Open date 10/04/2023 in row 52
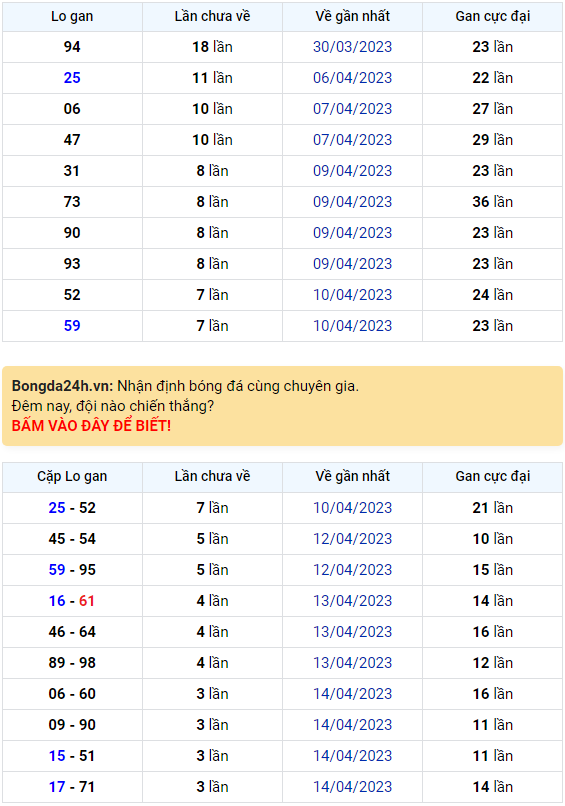The width and height of the screenshot is (565, 806). [353, 295]
